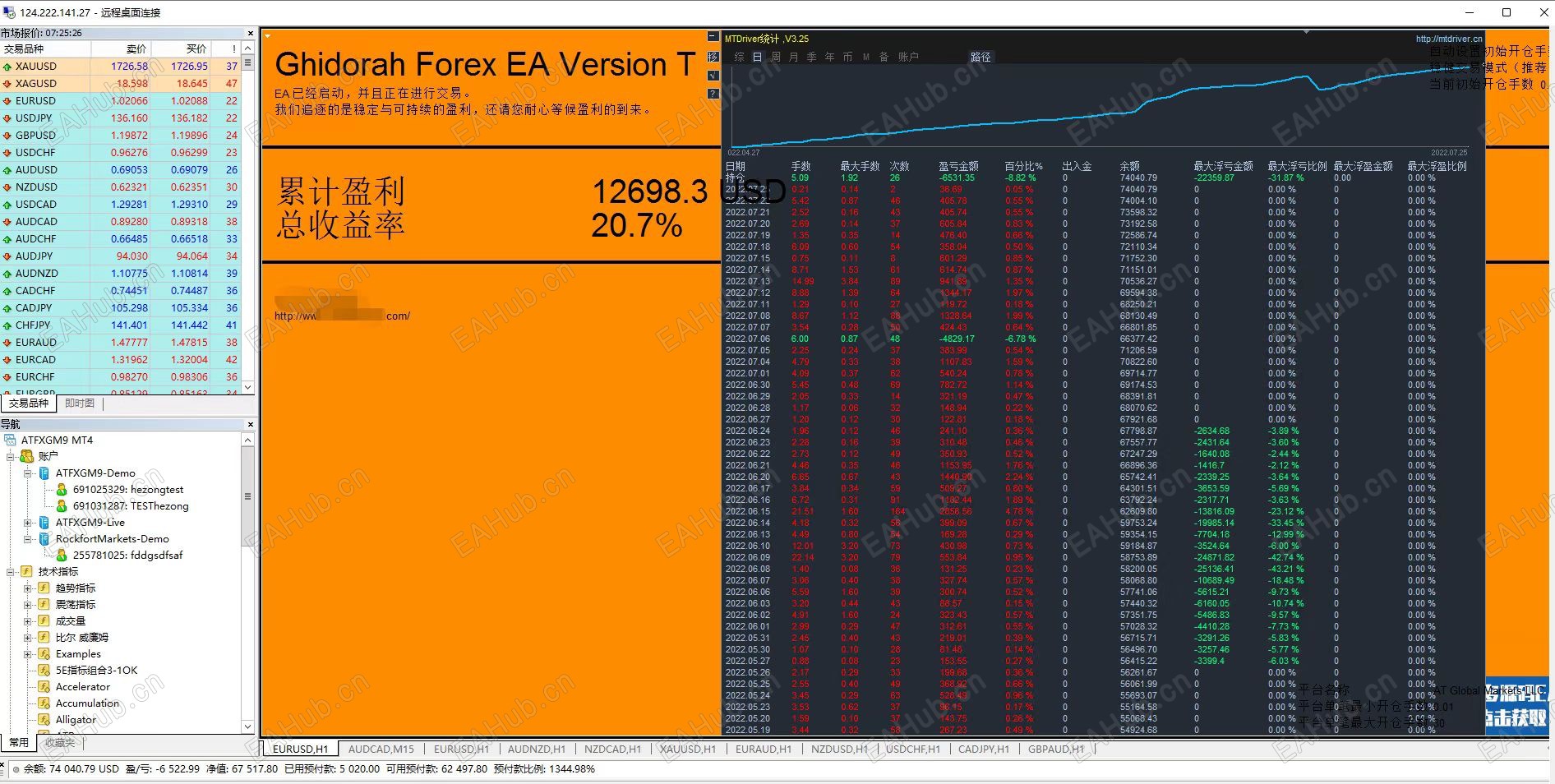Click the 震荡指标 indicator folder icon

44,605
